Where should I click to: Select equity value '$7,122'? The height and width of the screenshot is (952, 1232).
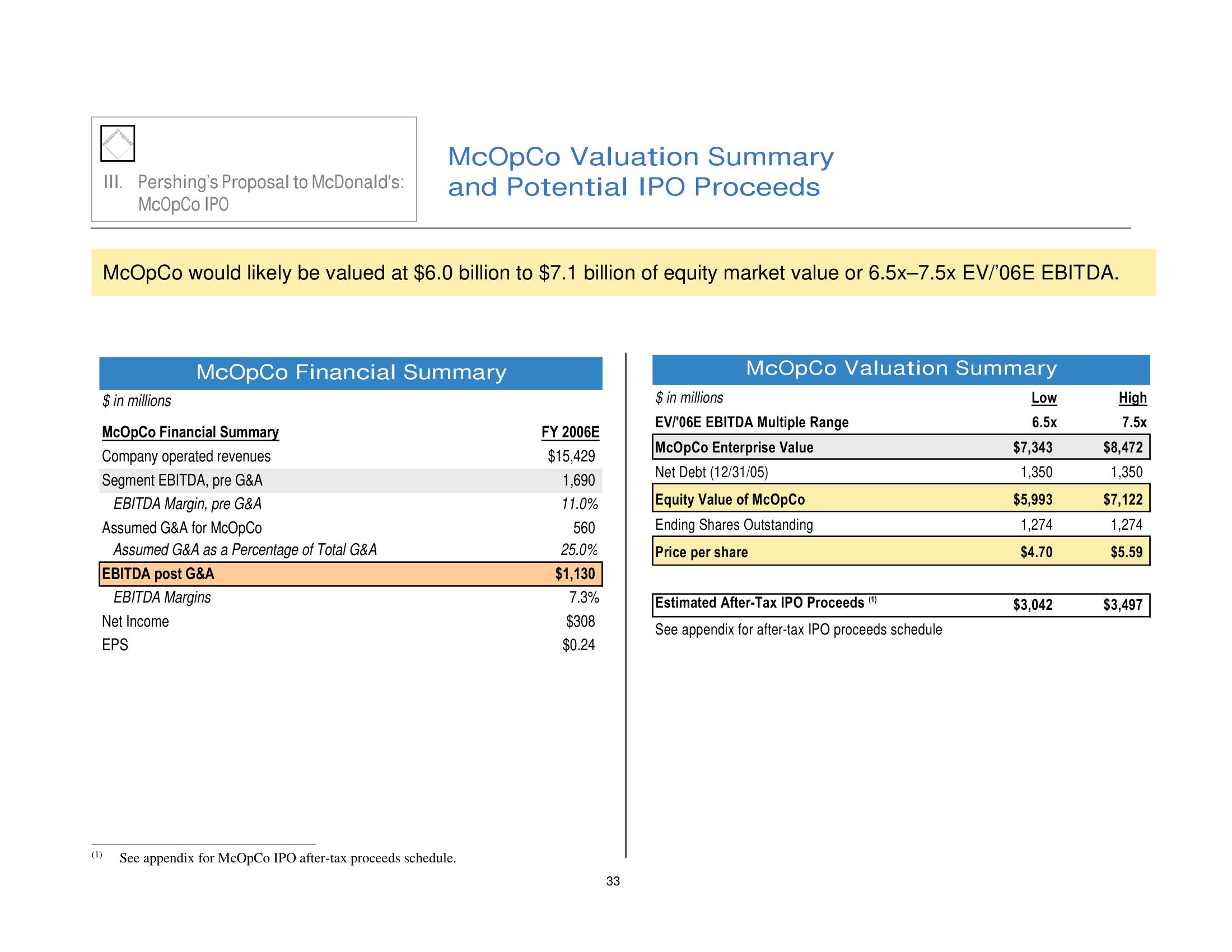[1123, 500]
